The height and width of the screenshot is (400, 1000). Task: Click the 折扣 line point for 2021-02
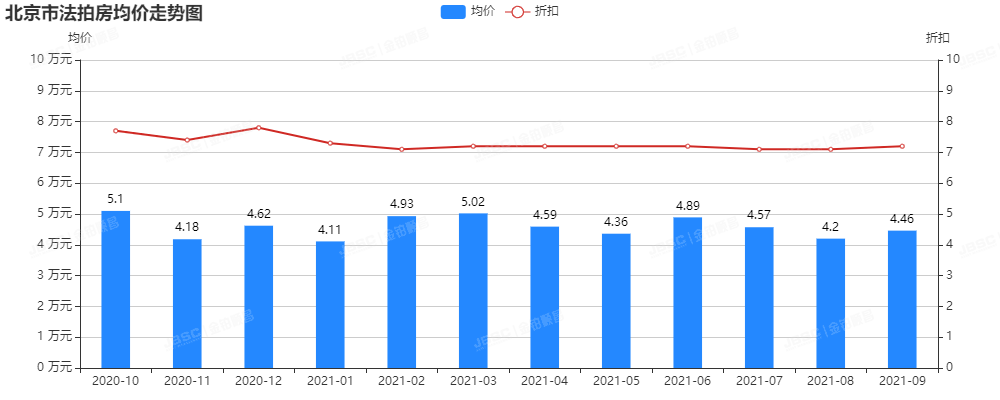(402, 149)
